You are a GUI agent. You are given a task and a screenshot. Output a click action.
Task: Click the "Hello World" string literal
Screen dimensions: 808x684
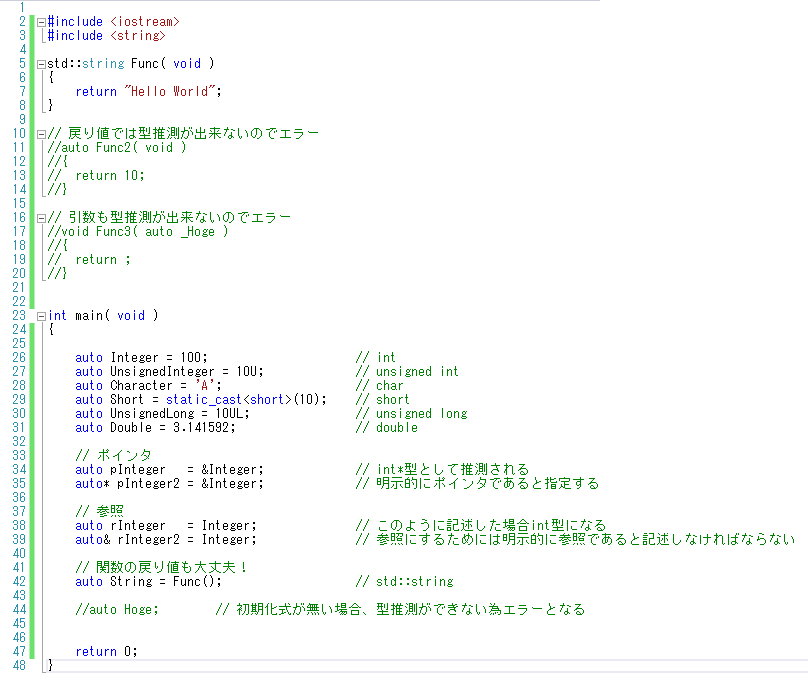pyautogui.click(x=170, y=91)
